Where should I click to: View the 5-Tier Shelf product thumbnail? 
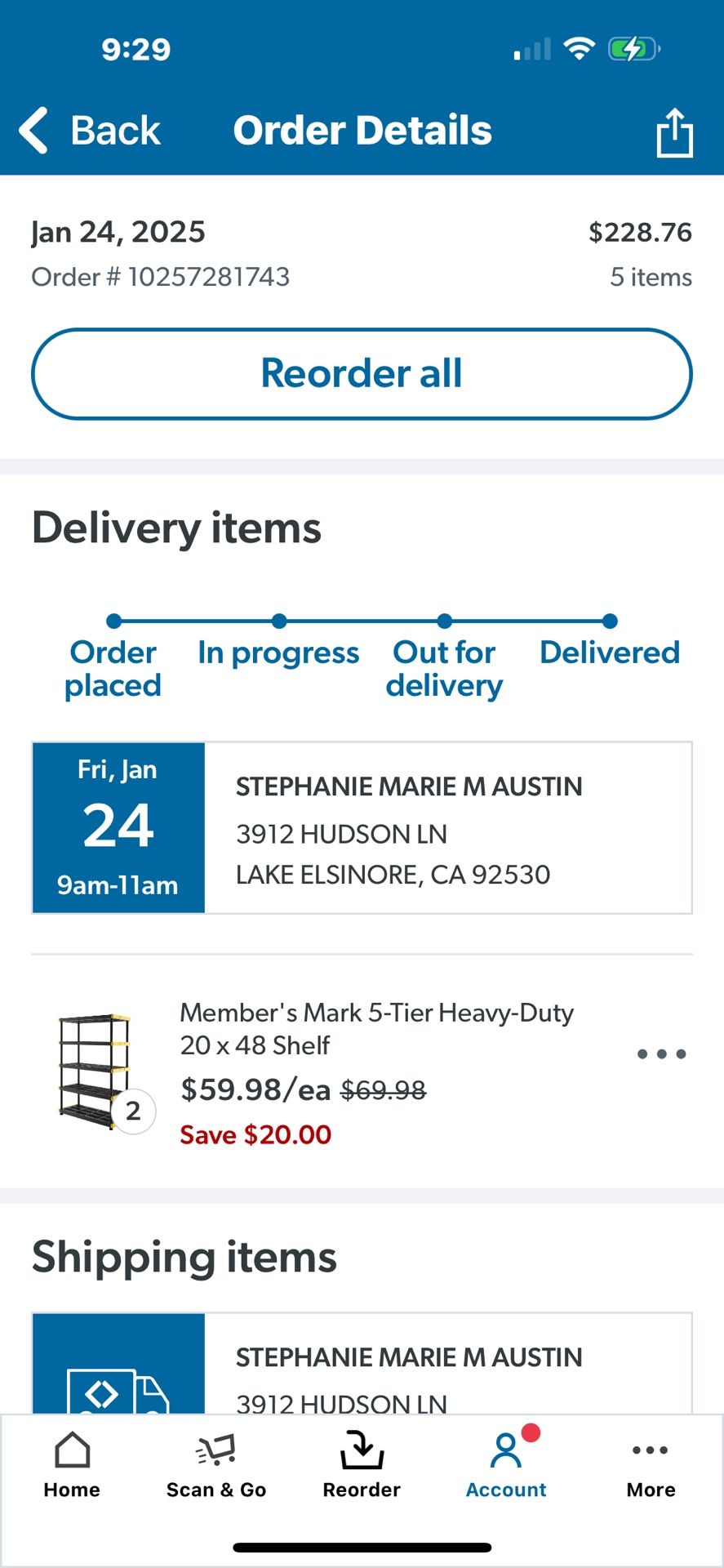(96, 1071)
